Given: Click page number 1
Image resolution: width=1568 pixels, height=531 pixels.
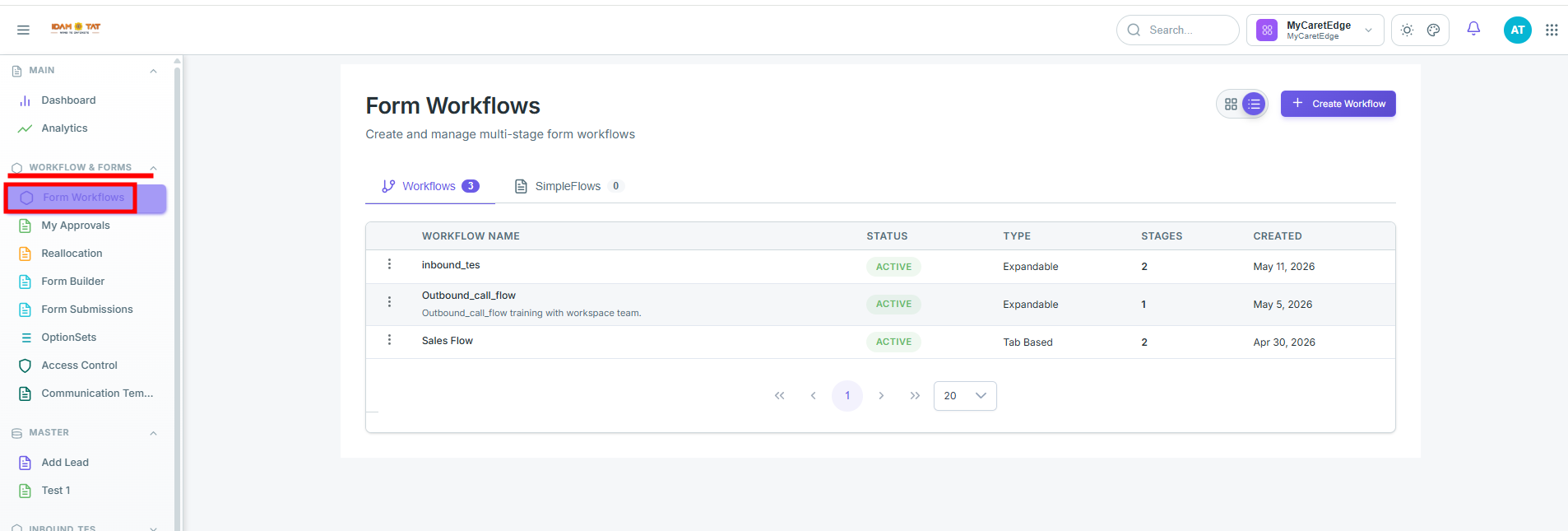Looking at the screenshot, I should pyautogui.click(x=847, y=396).
